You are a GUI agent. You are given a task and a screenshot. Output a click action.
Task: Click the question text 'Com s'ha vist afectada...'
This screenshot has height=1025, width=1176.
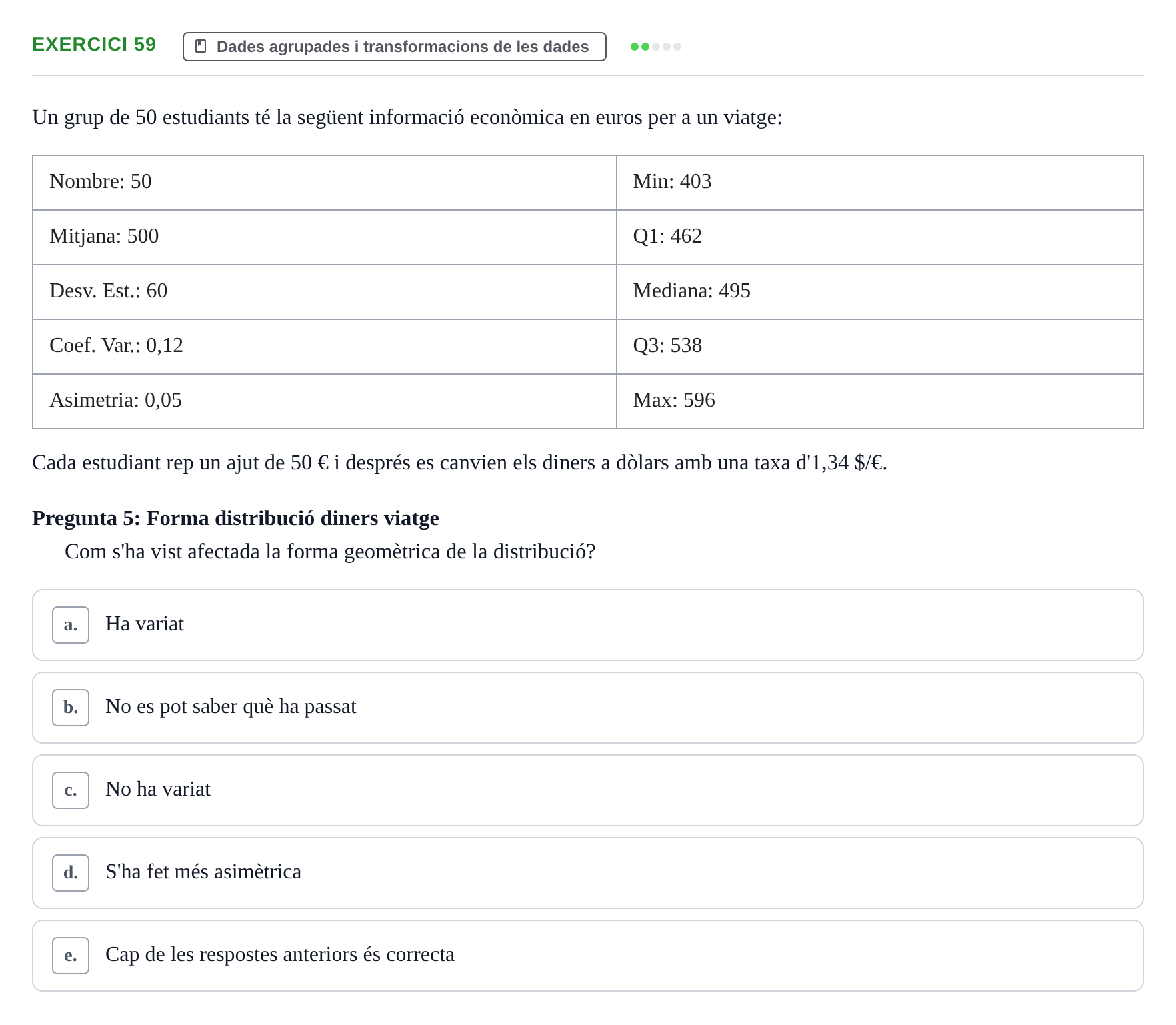(330, 552)
